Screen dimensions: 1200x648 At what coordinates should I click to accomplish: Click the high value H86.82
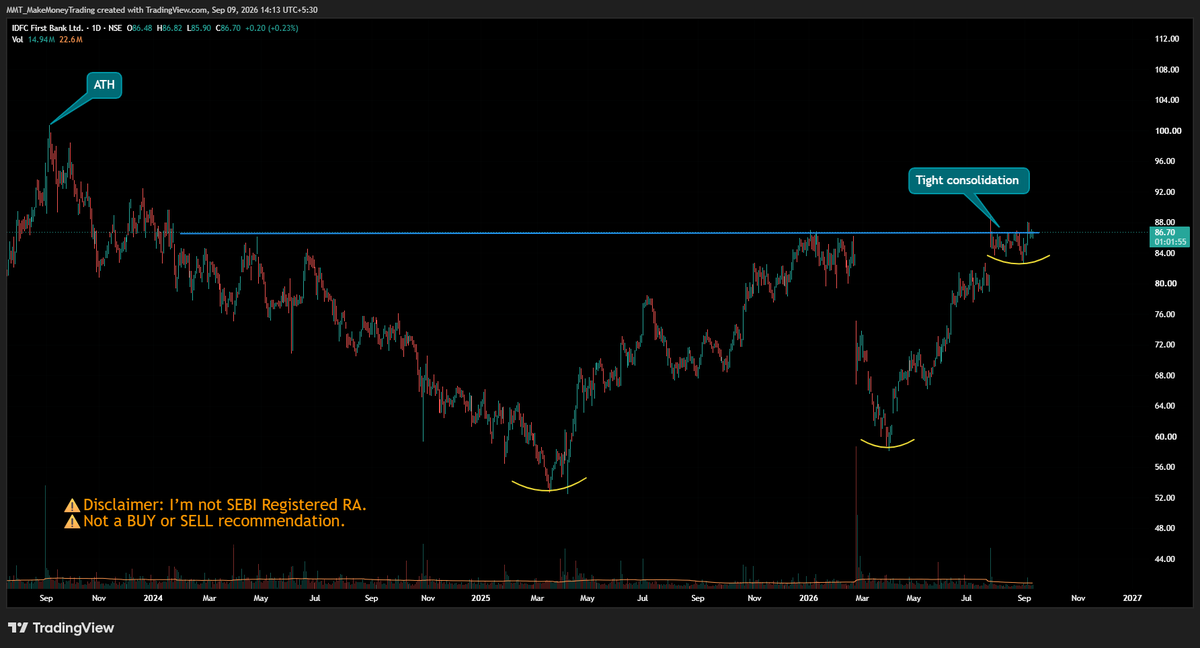coord(169,28)
